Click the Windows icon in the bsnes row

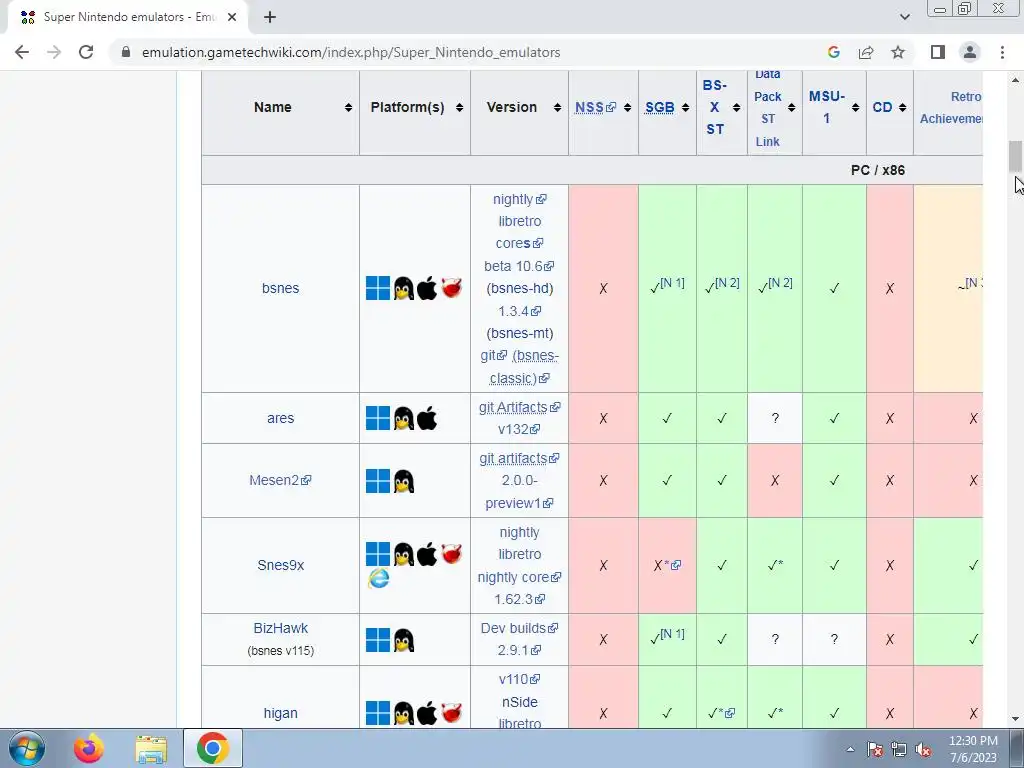point(377,288)
